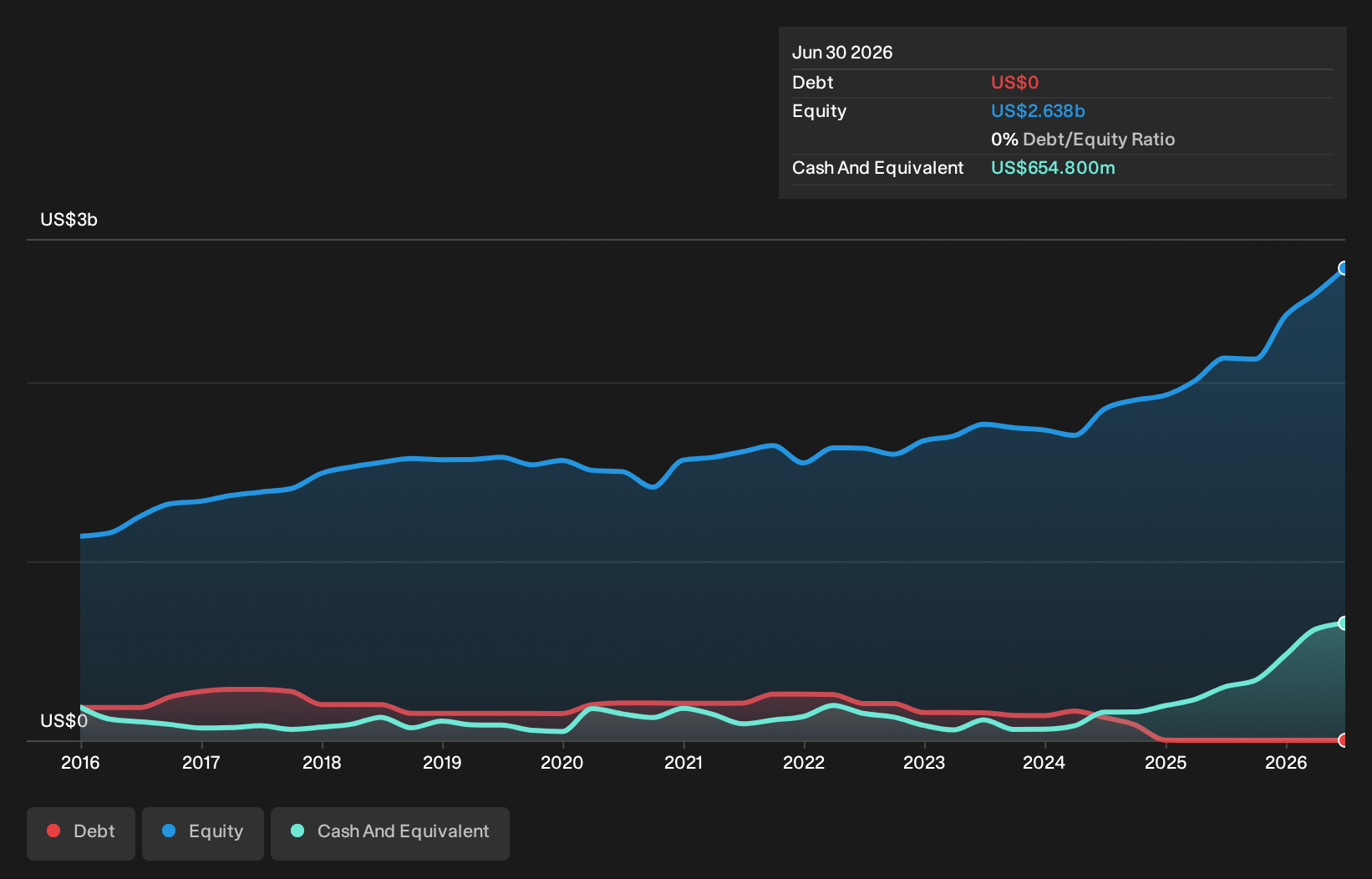The image size is (1372, 879).
Task: Select the 2021 x-axis label
Action: point(683,763)
